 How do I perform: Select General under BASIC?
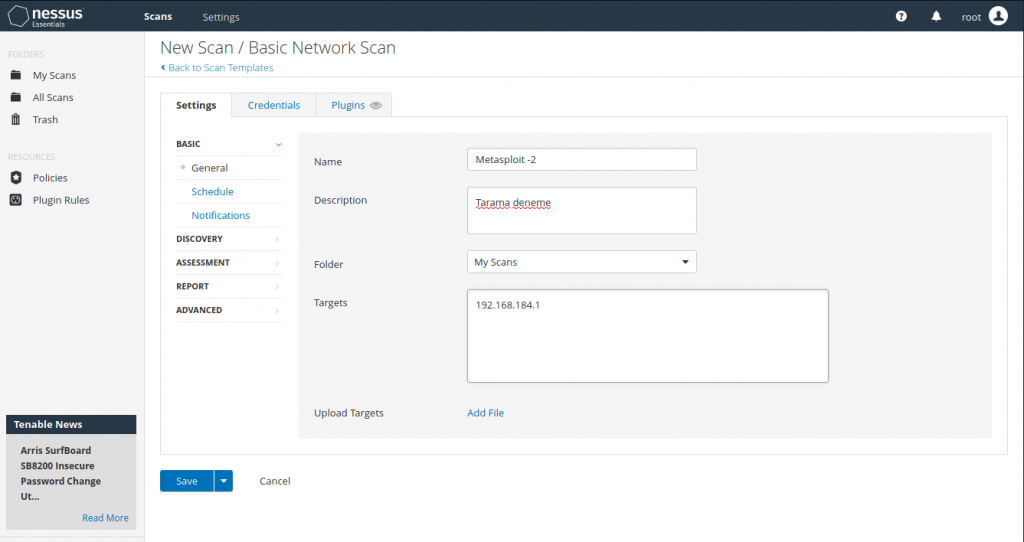tap(210, 168)
